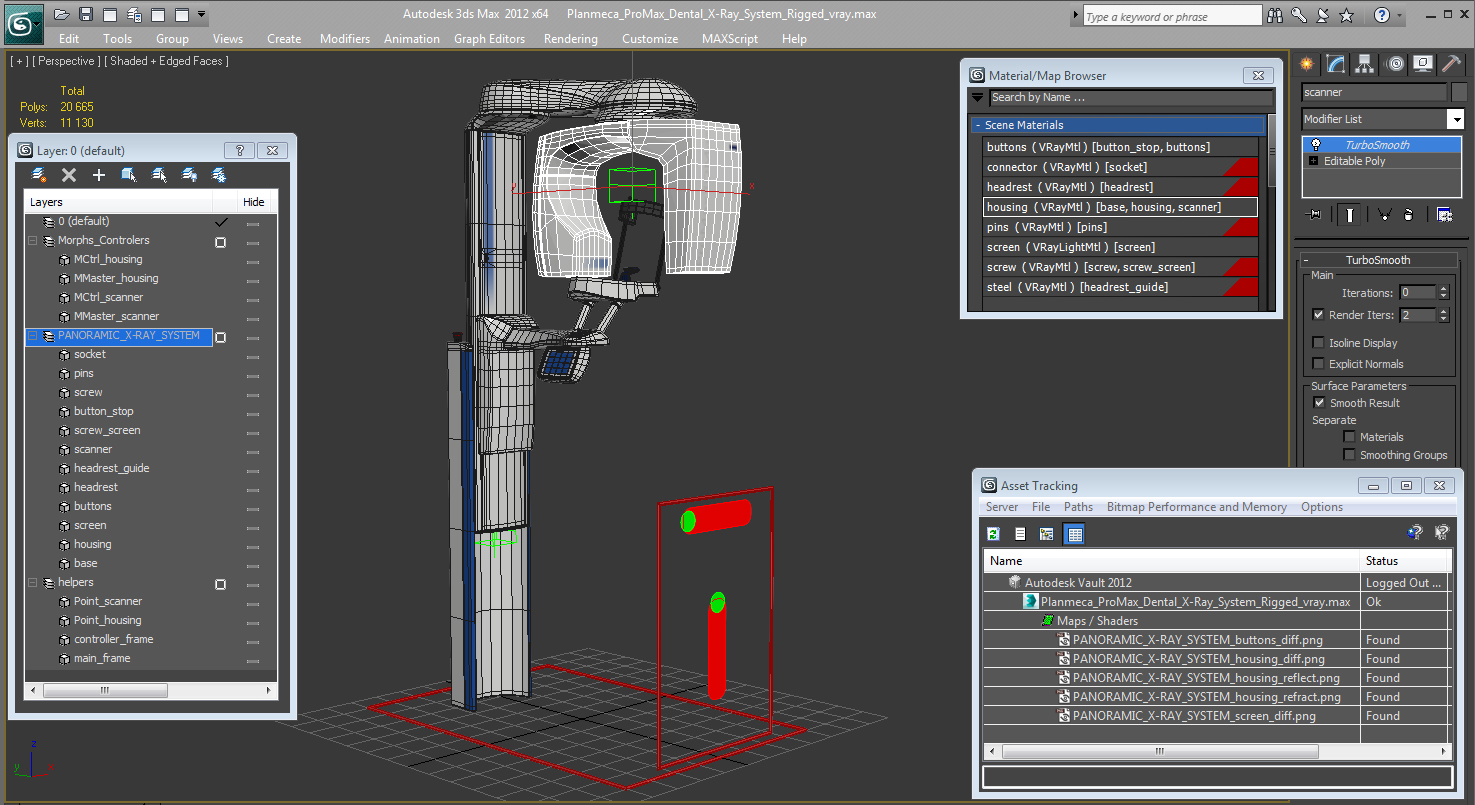Open the Motion command panel tab

(x=1395, y=64)
